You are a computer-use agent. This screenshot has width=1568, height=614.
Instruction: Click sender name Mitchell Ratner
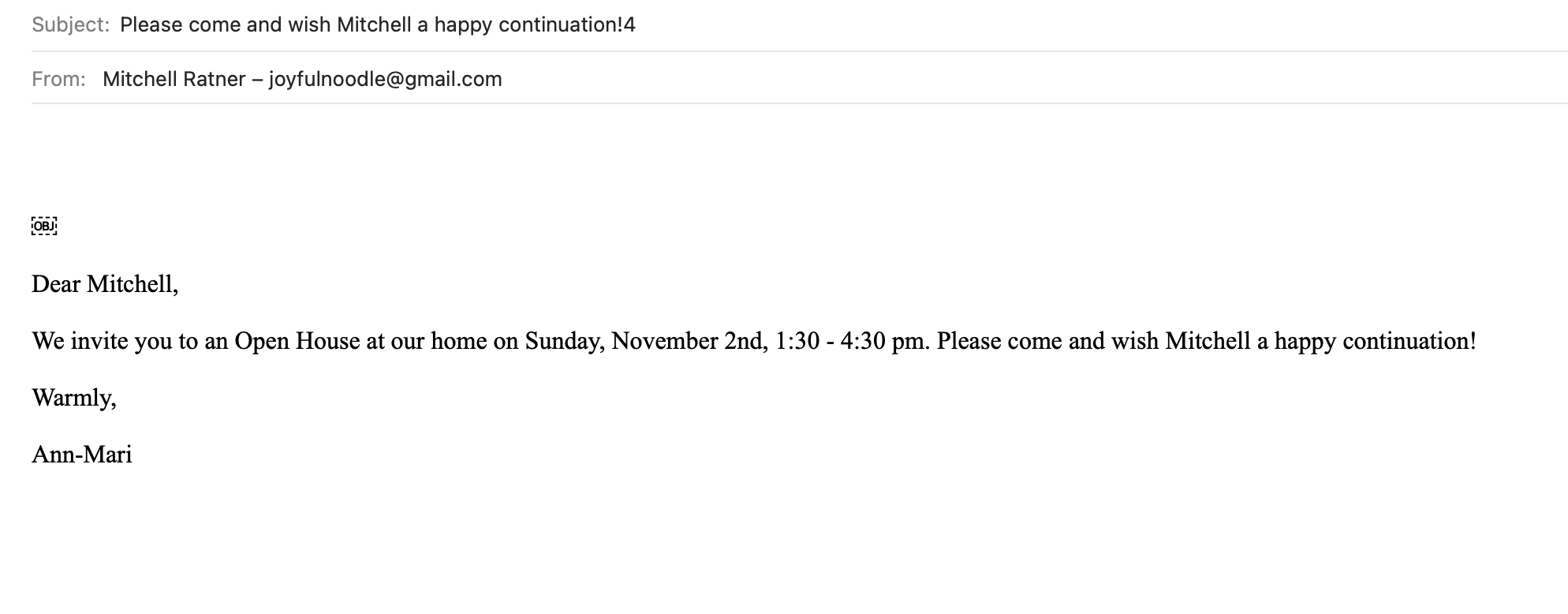(174, 80)
